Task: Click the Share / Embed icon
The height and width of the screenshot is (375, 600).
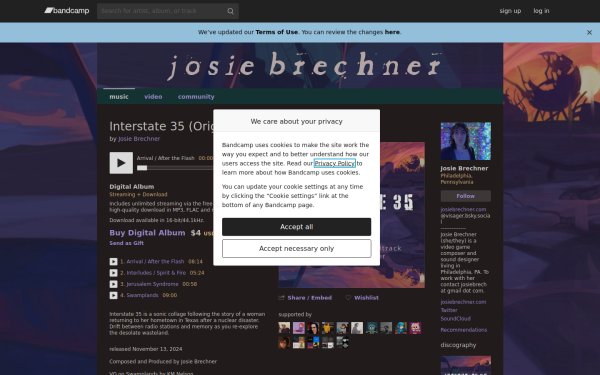Action: (282, 298)
